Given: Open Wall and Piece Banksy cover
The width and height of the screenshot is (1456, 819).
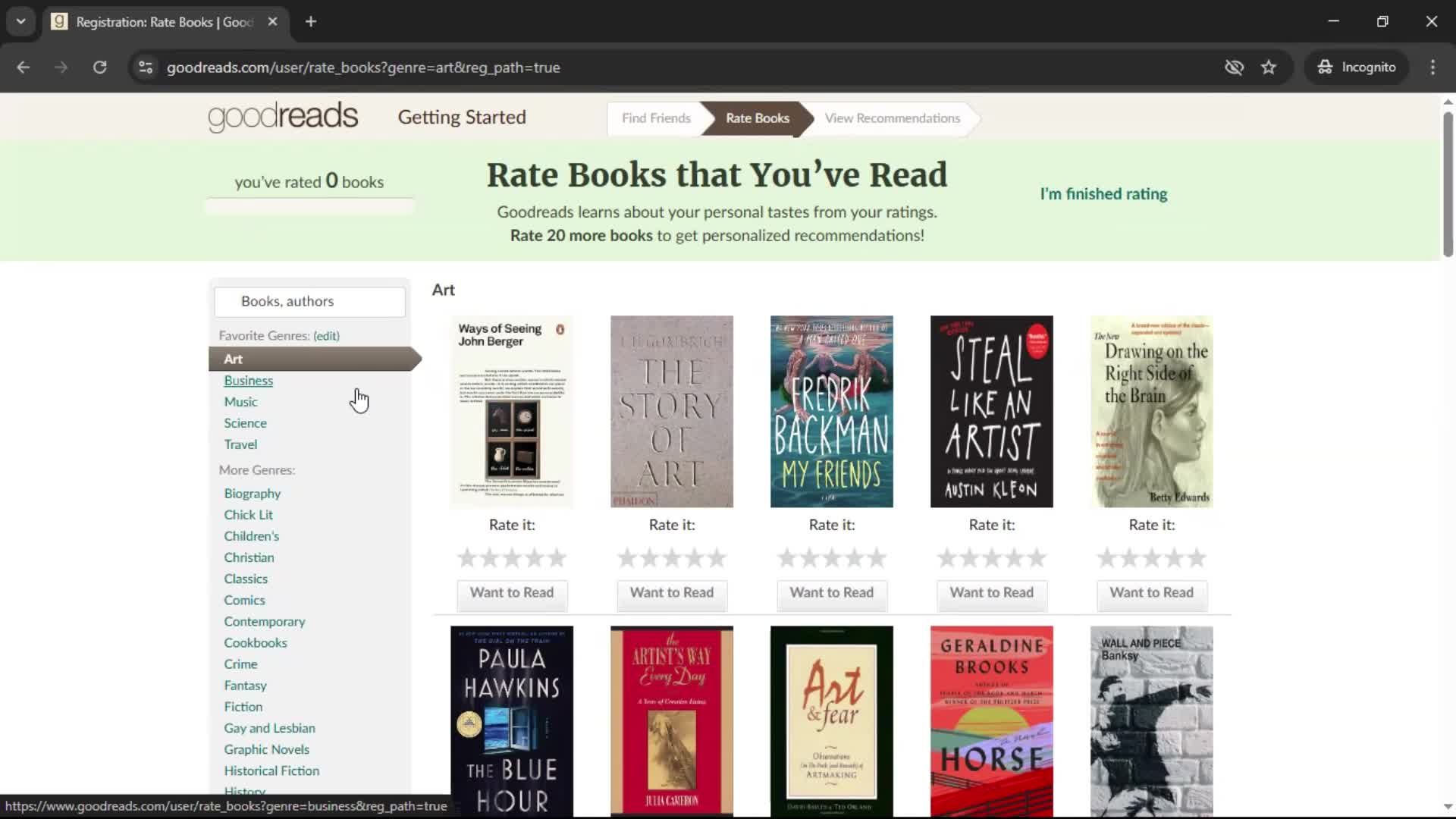Looking at the screenshot, I should [x=1152, y=721].
